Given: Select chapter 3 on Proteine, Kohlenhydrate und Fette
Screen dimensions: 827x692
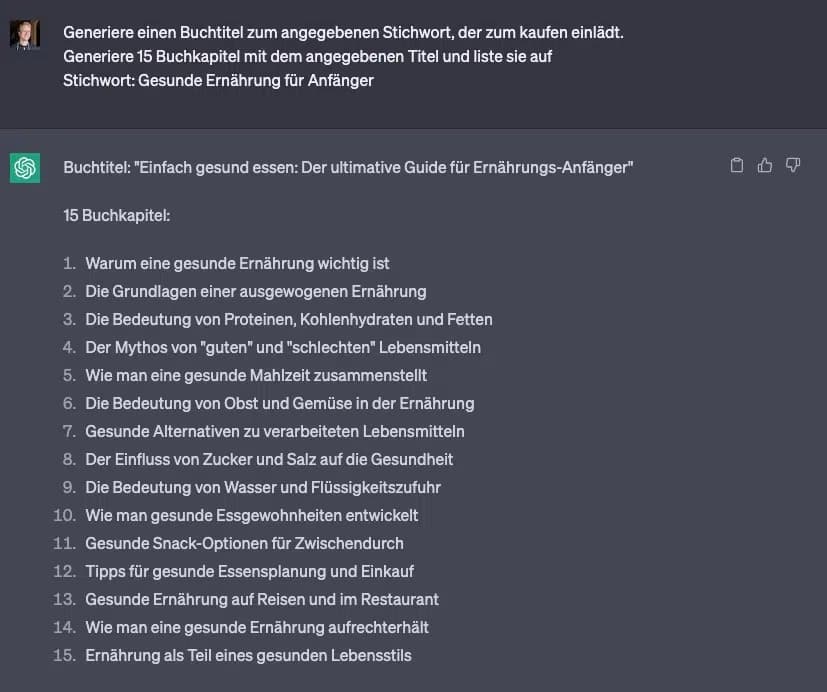Looking at the screenshot, I should click(x=289, y=319).
